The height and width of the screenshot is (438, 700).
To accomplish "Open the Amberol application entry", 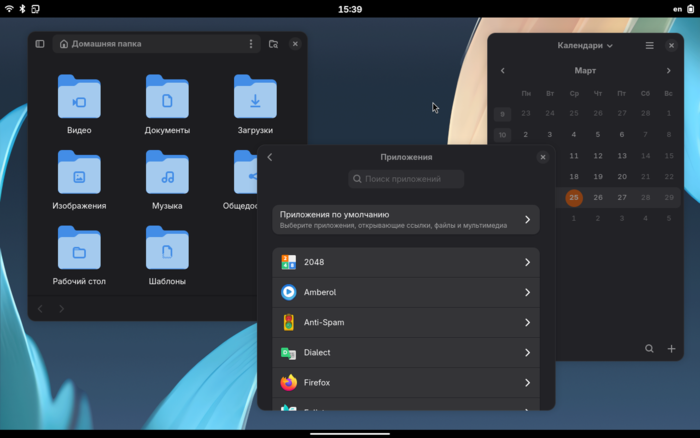I will coord(406,293).
